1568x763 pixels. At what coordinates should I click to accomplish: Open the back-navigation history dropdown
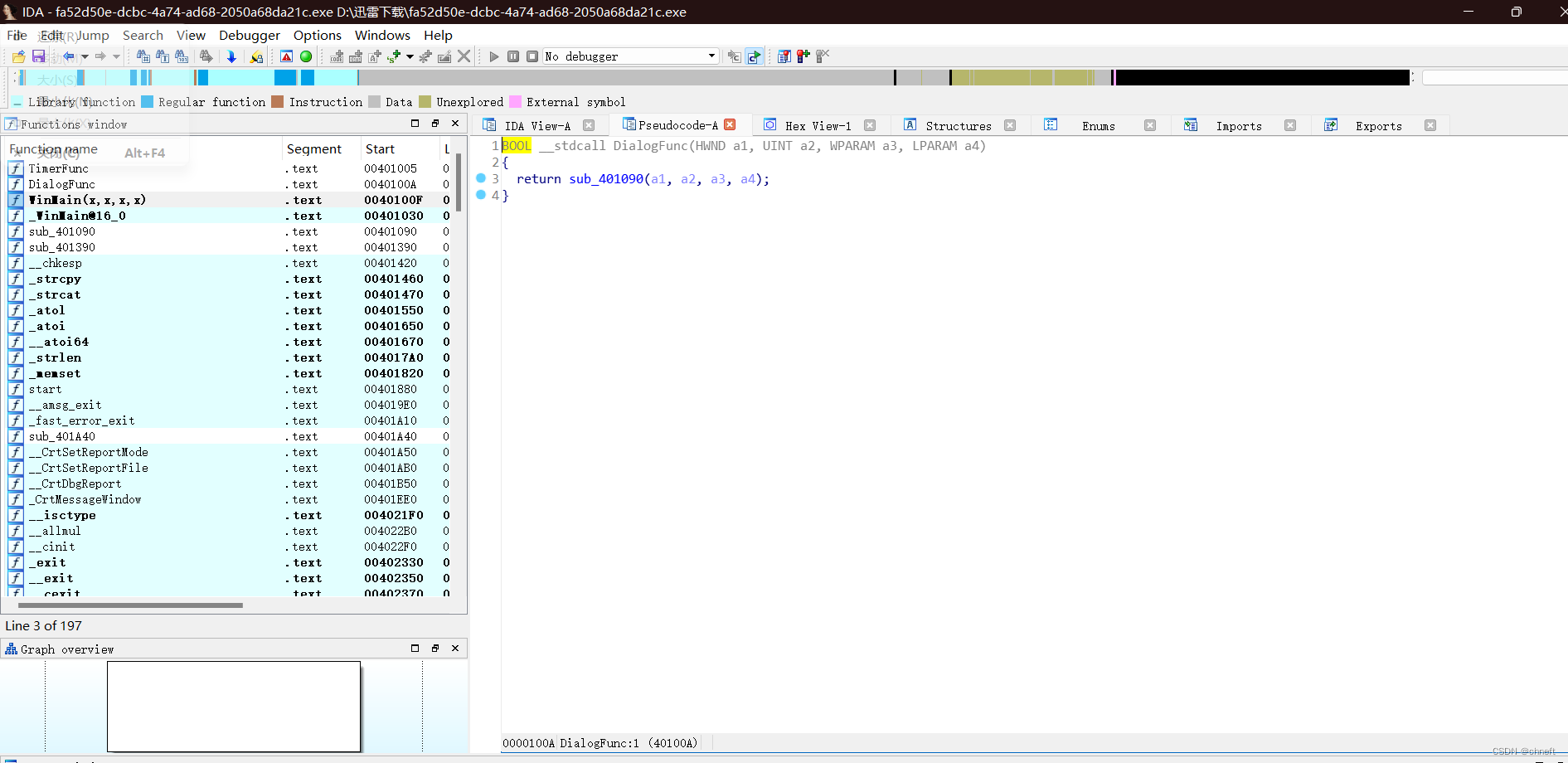[x=85, y=56]
